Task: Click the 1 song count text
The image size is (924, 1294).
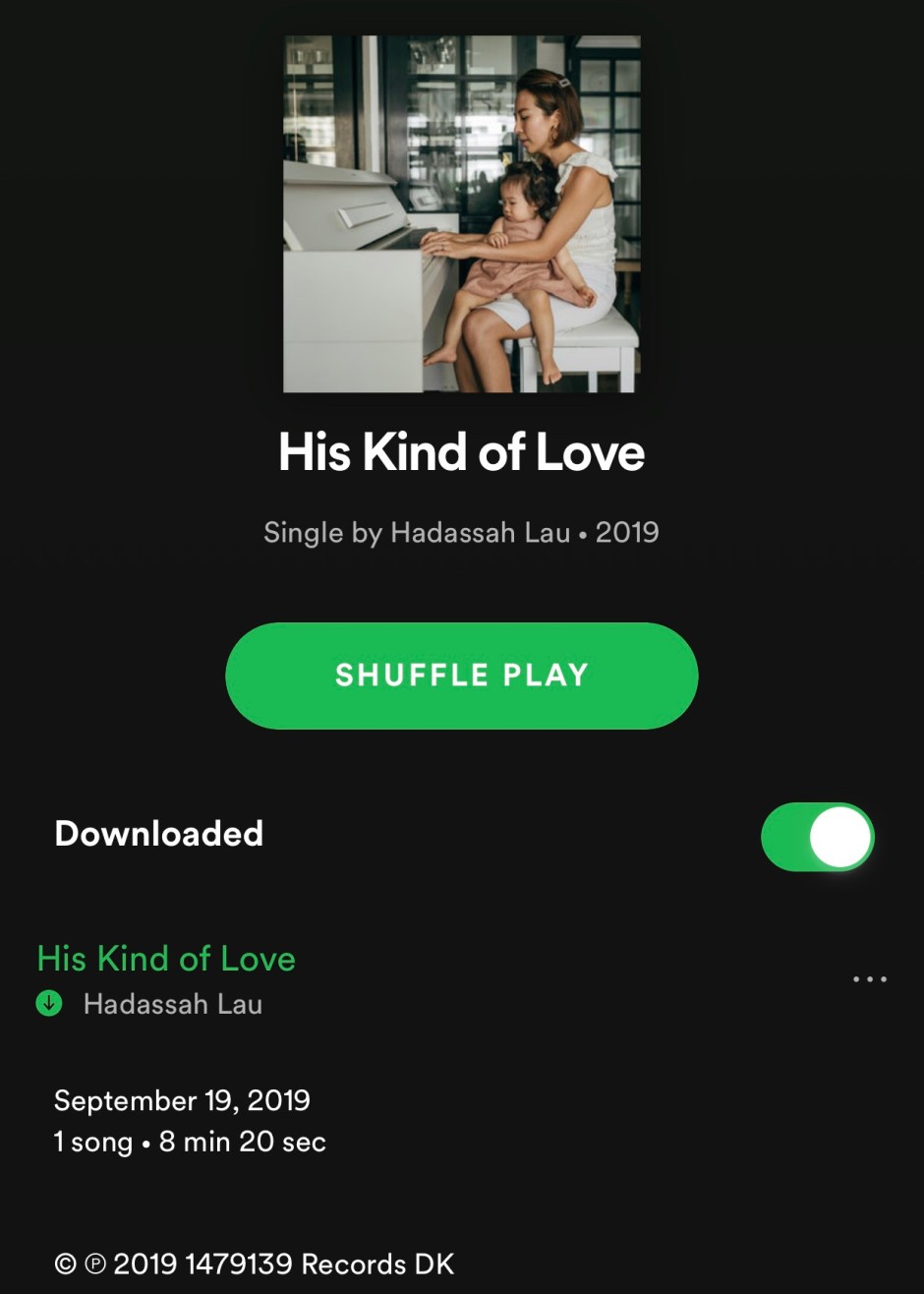Action: [x=93, y=1143]
